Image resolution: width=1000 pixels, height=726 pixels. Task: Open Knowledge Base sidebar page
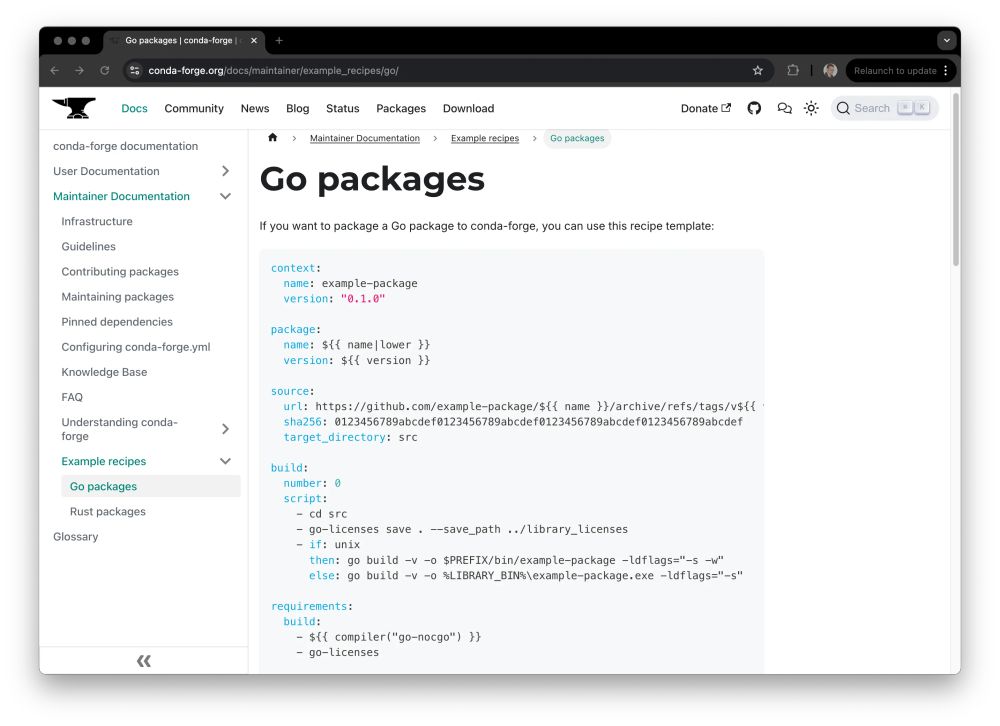coord(104,372)
